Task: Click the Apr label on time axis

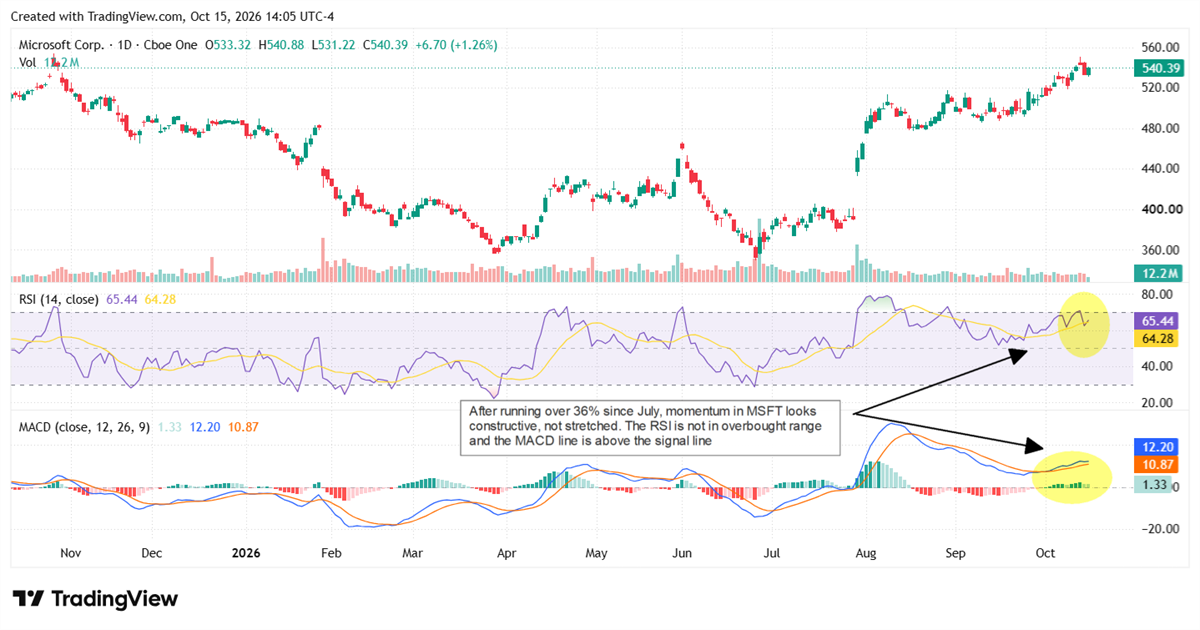Action: [506, 552]
